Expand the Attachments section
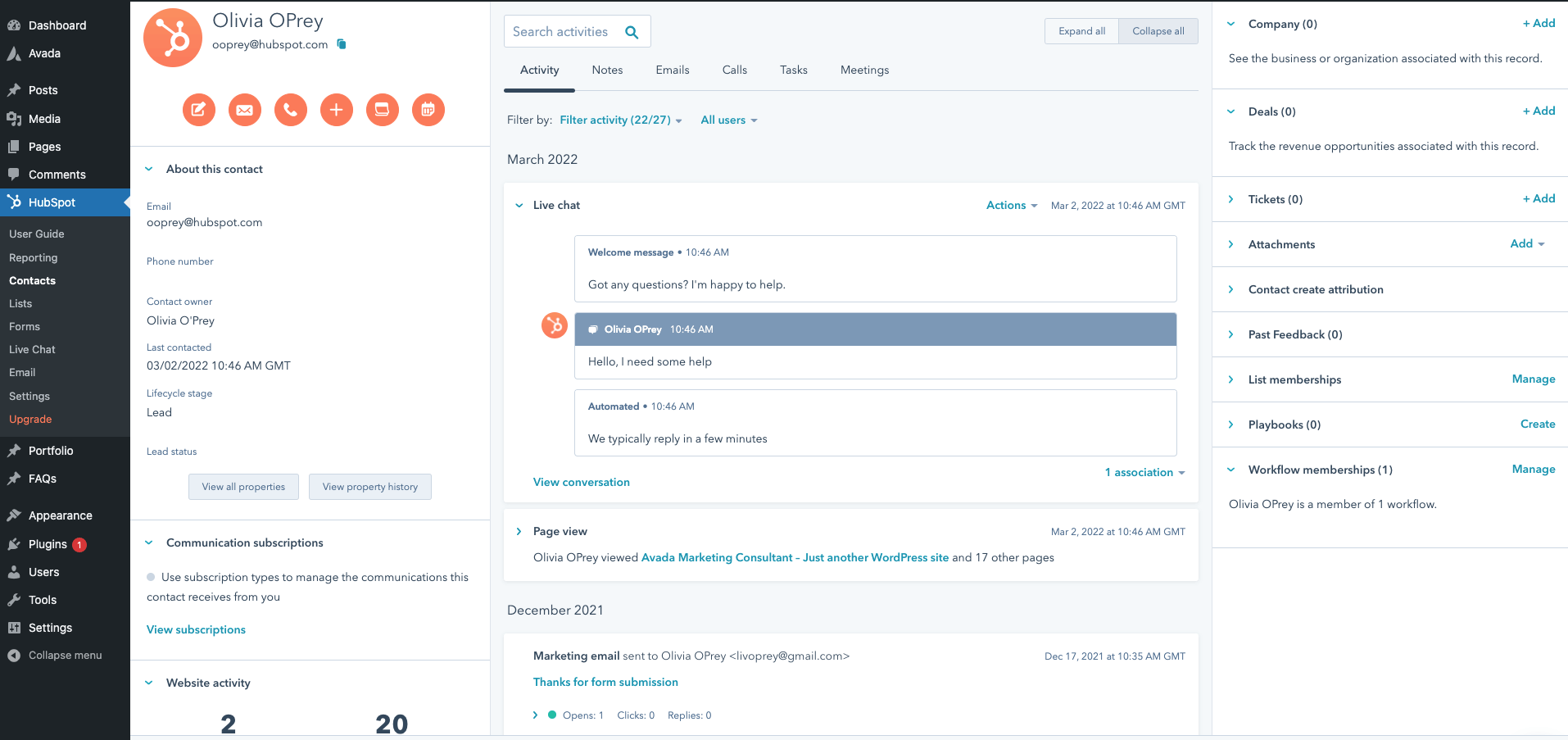1568x740 pixels. pos(1231,244)
